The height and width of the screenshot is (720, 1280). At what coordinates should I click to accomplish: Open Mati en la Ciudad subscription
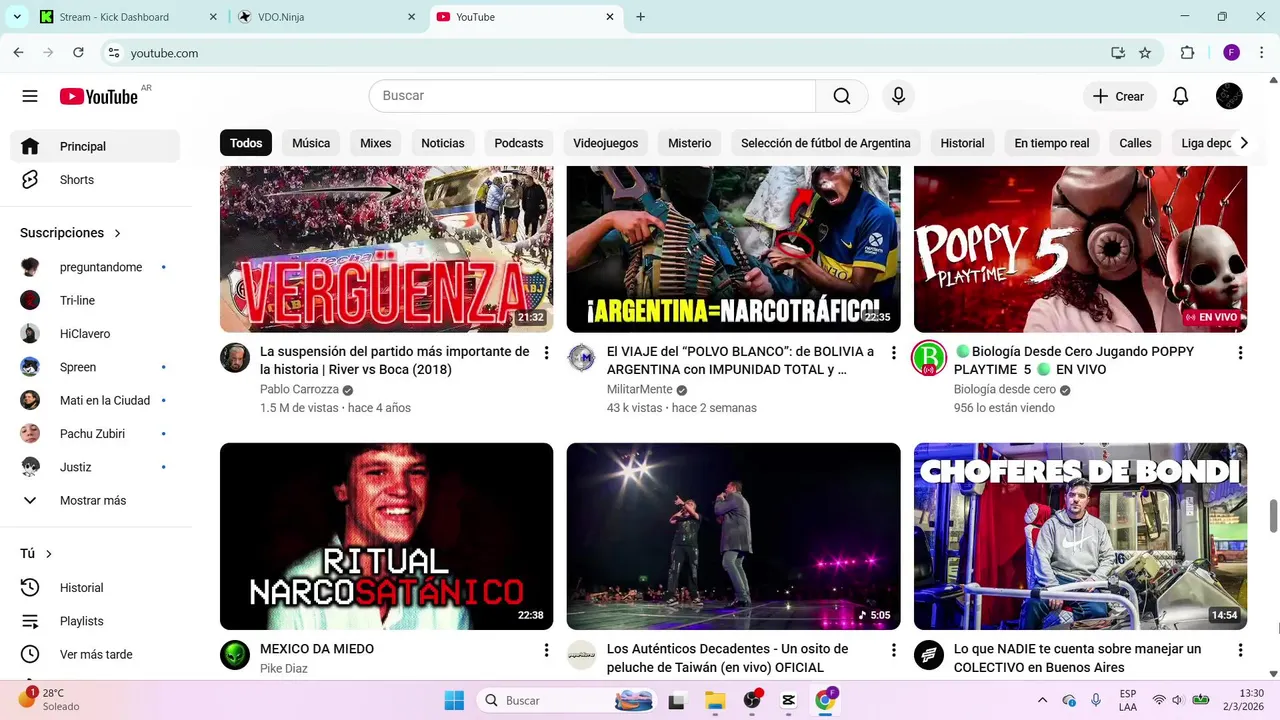point(95,400)
